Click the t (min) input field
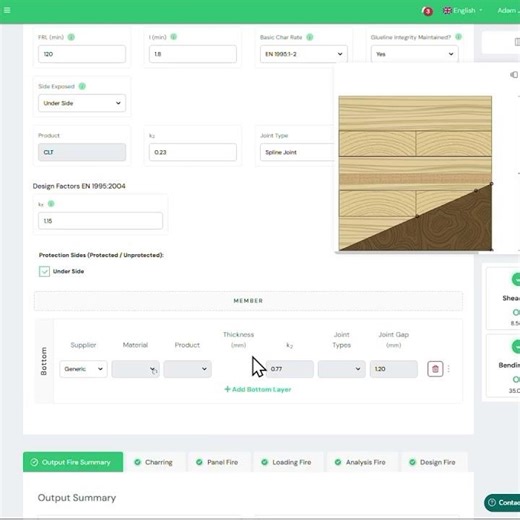 [x=193, y=54]
